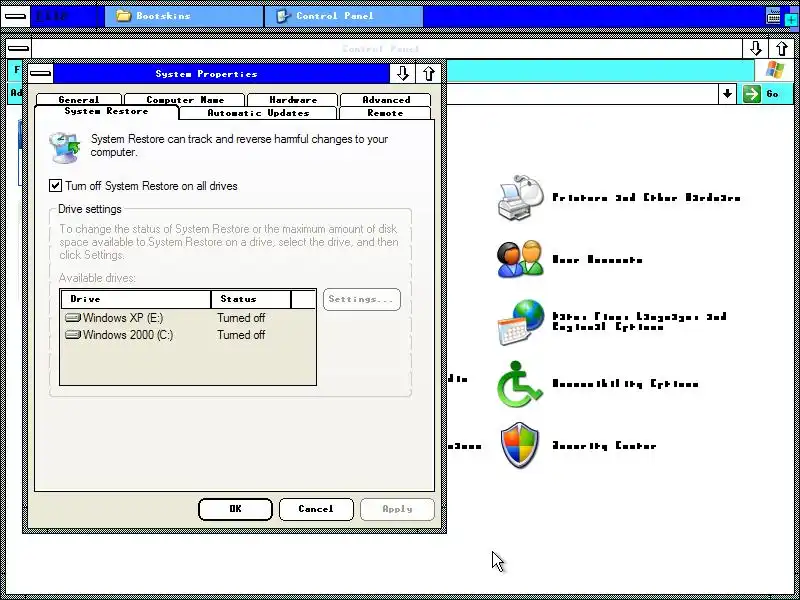The width and height of the screenshot is (800, 600).
Task: Click the Windows XP (E:) drive icon
Action: pyautogui.click(x=73, y=318)
